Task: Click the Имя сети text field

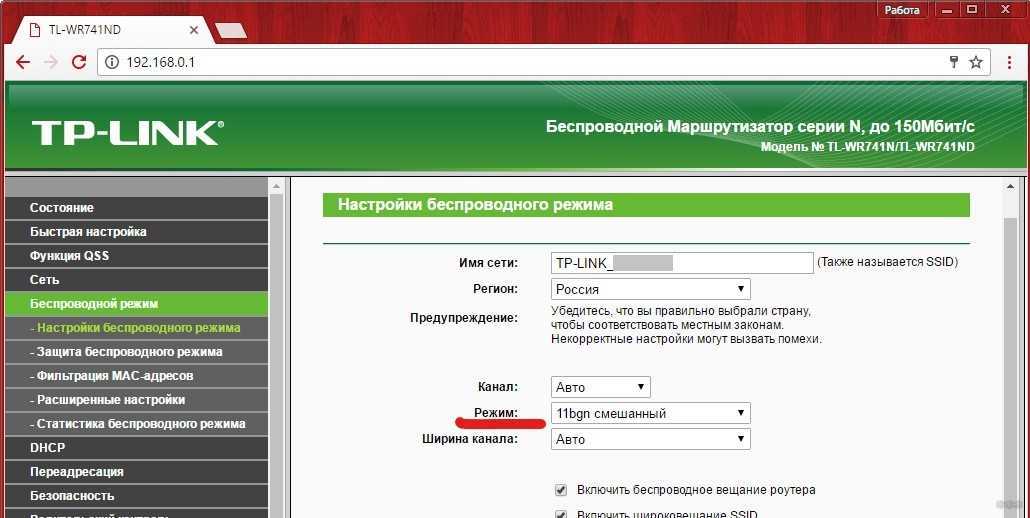Action: click(x=682, y=263)
